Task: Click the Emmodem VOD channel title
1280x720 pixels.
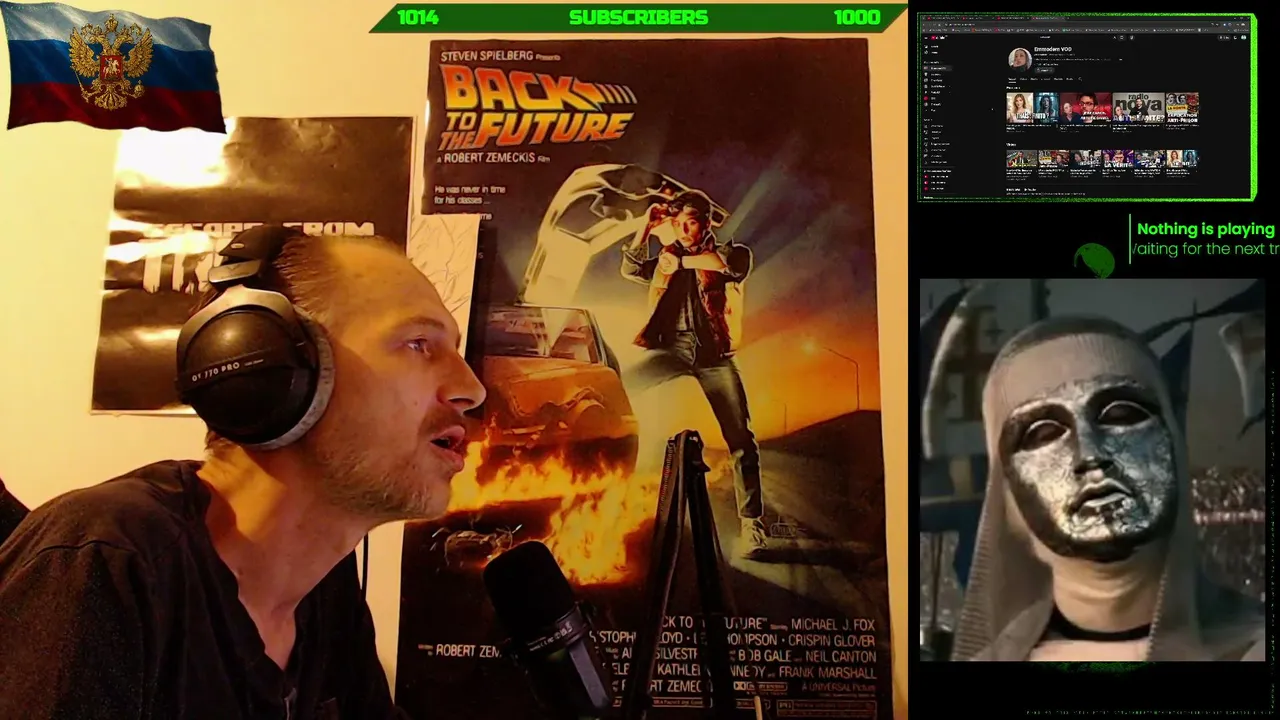Action: [x=1054, y=49]
